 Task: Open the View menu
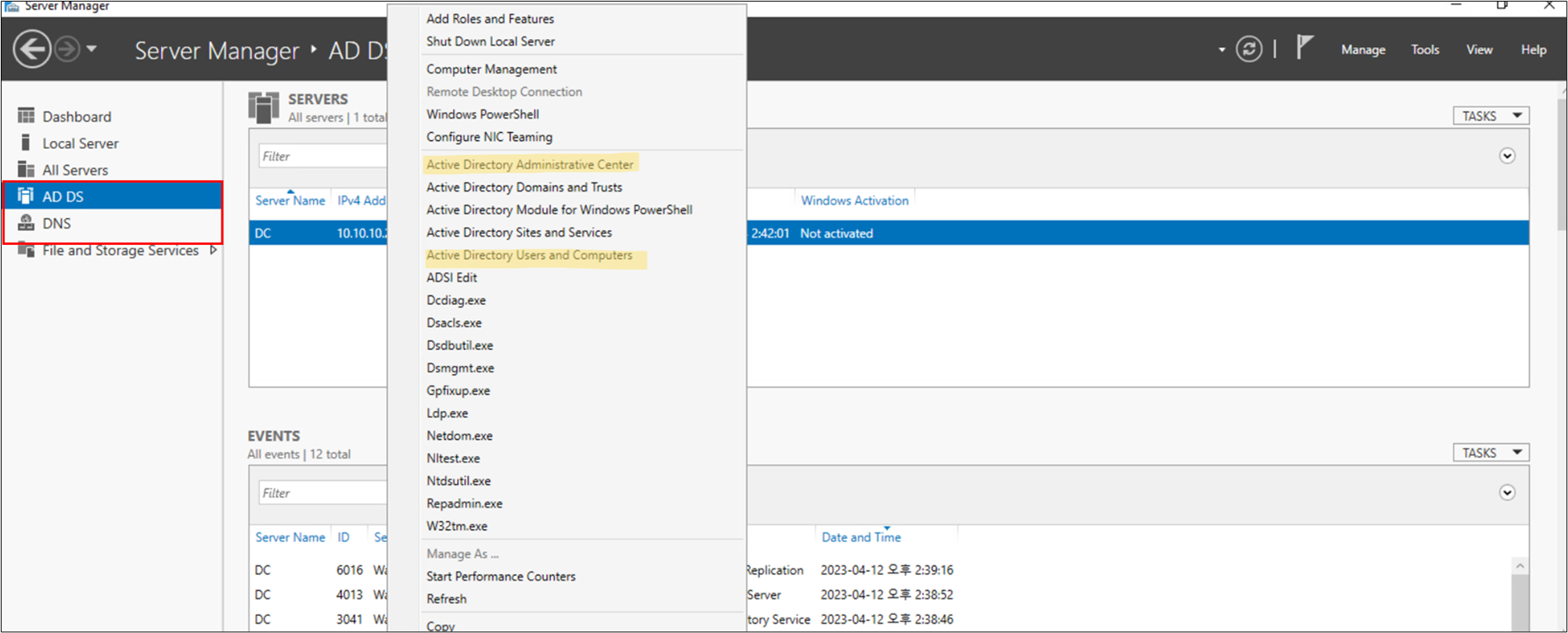point(1479,49)
